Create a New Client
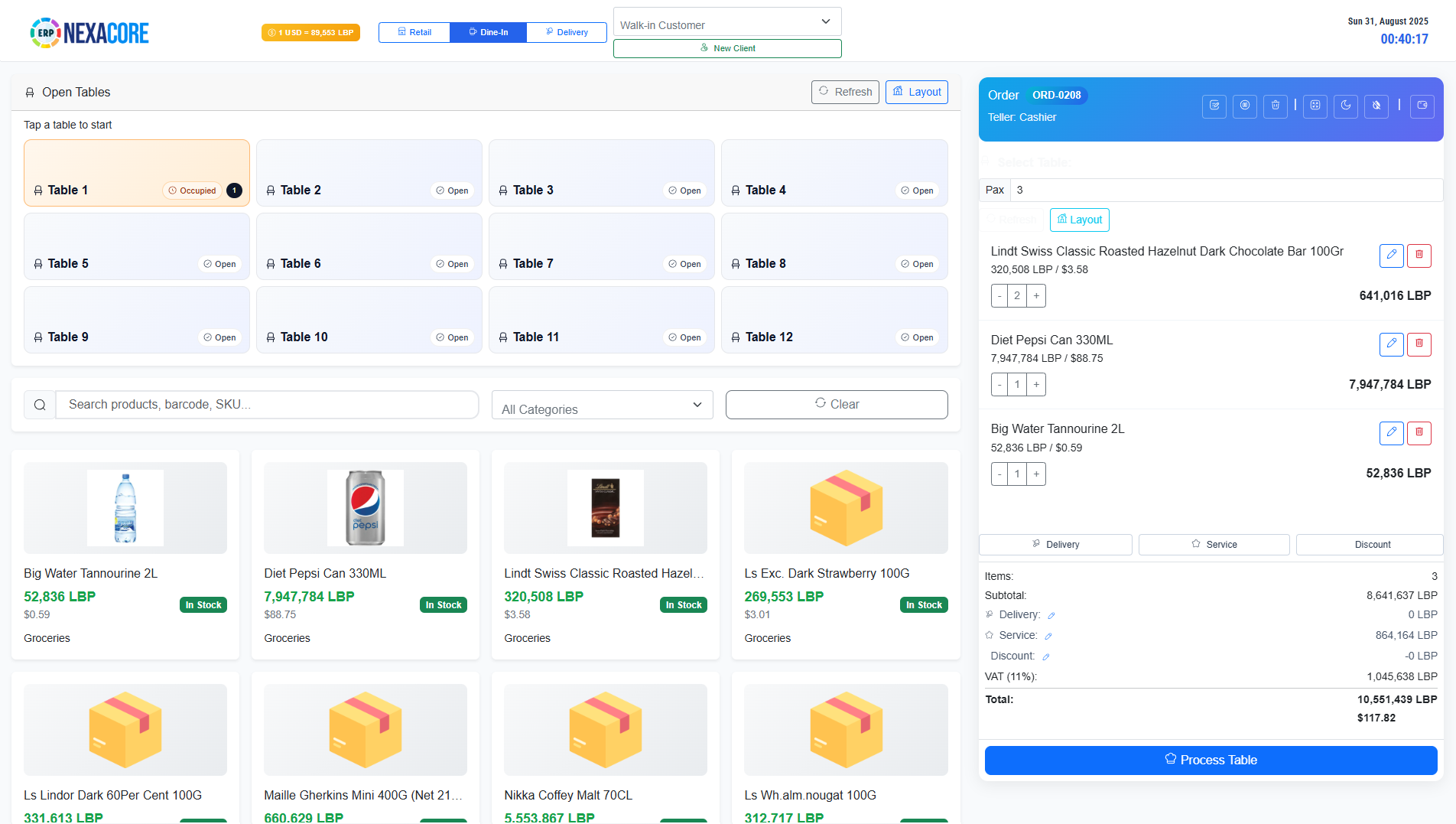1456x824 pixels. coord(726,48)
